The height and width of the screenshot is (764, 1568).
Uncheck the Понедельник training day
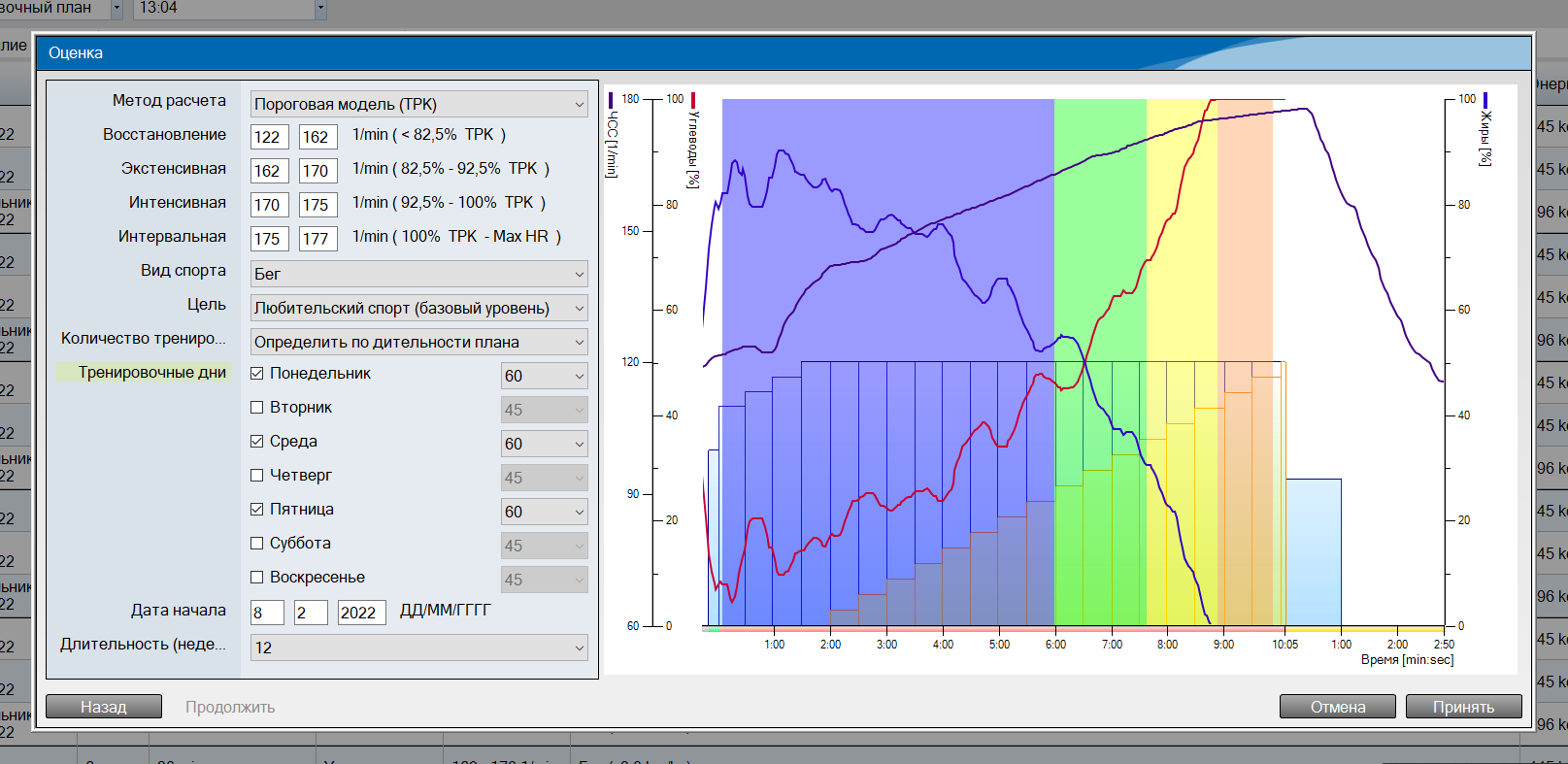(257, 374)
